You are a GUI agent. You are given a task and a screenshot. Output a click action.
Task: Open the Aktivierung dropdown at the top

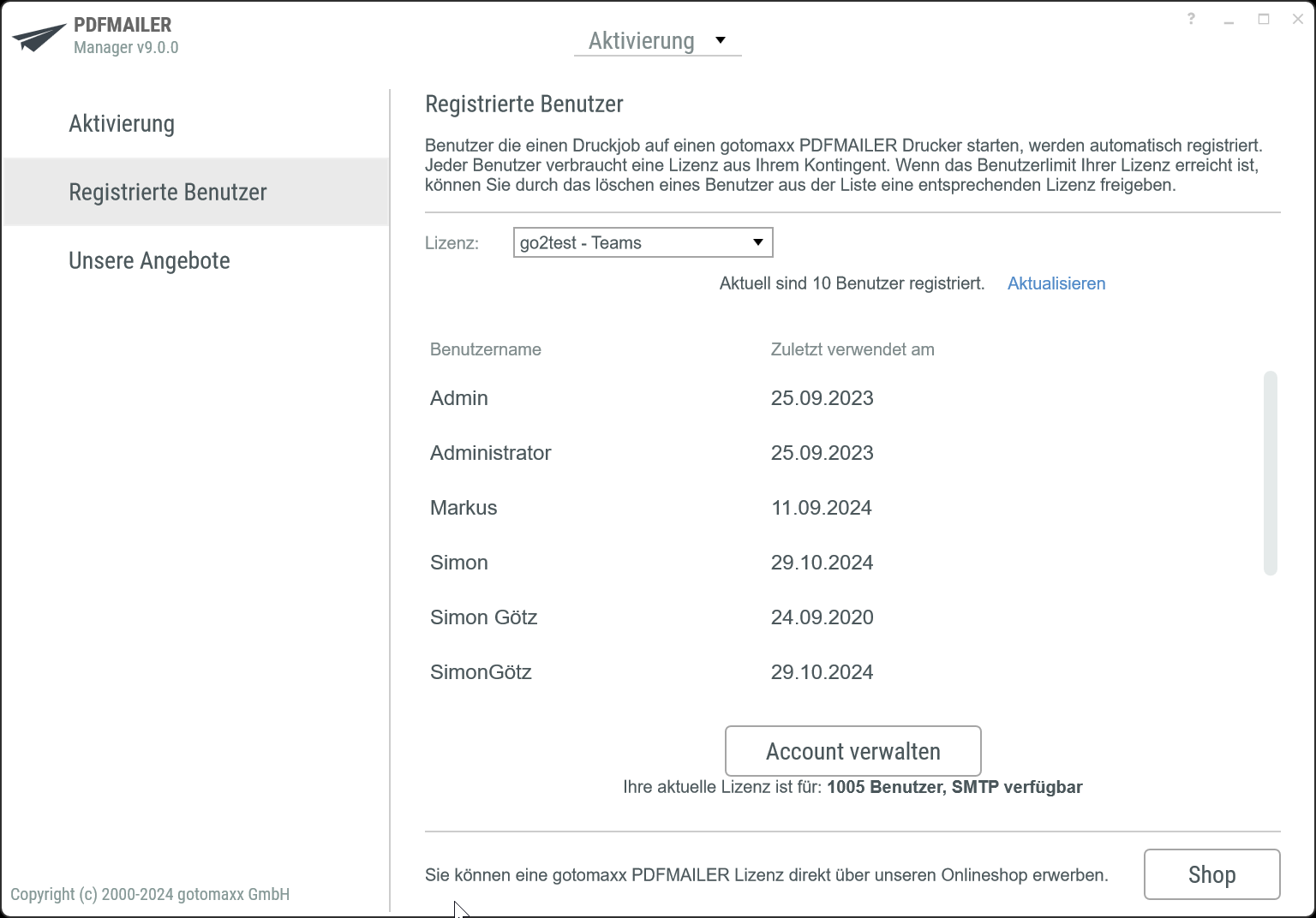click(657, 40)
